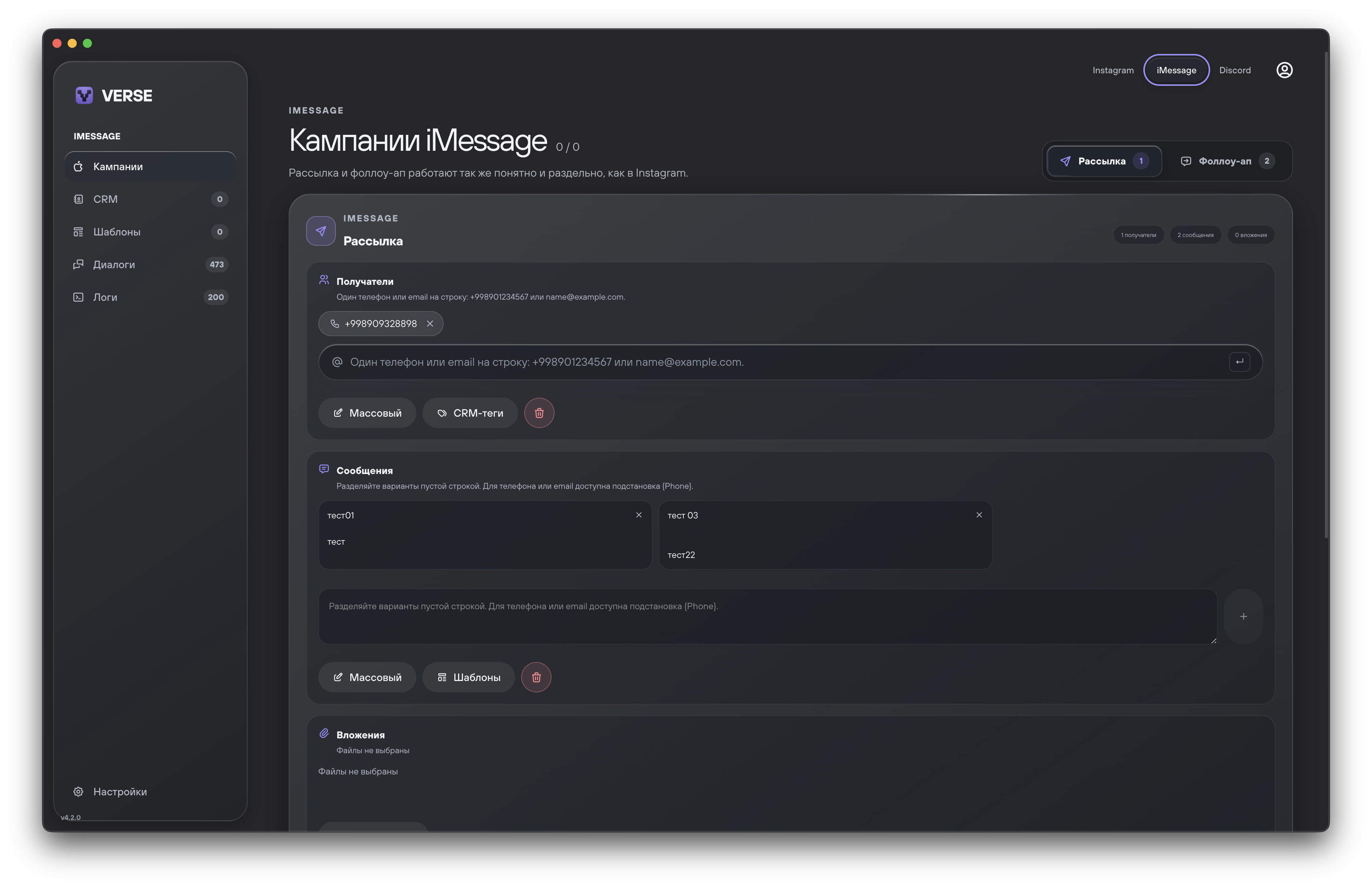Open the user profile icon
Image resolution: width=1372 pixels, height=888 pixels.
click(x=1284, y=70)
